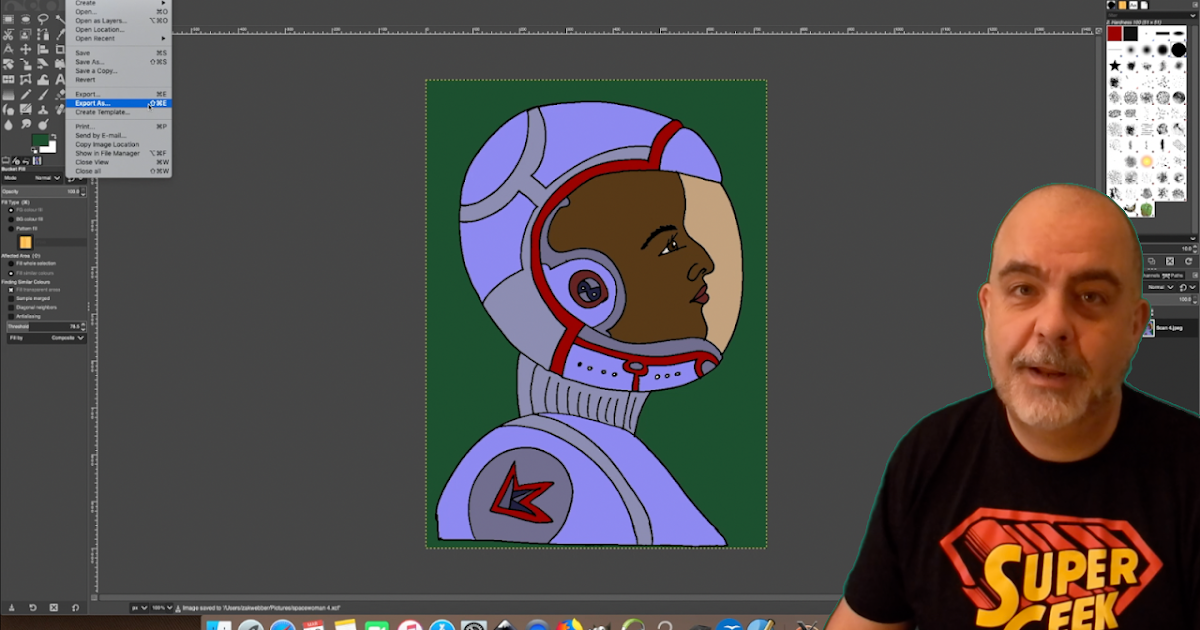Pick the black star brush preset

(x=1114, y=66)
